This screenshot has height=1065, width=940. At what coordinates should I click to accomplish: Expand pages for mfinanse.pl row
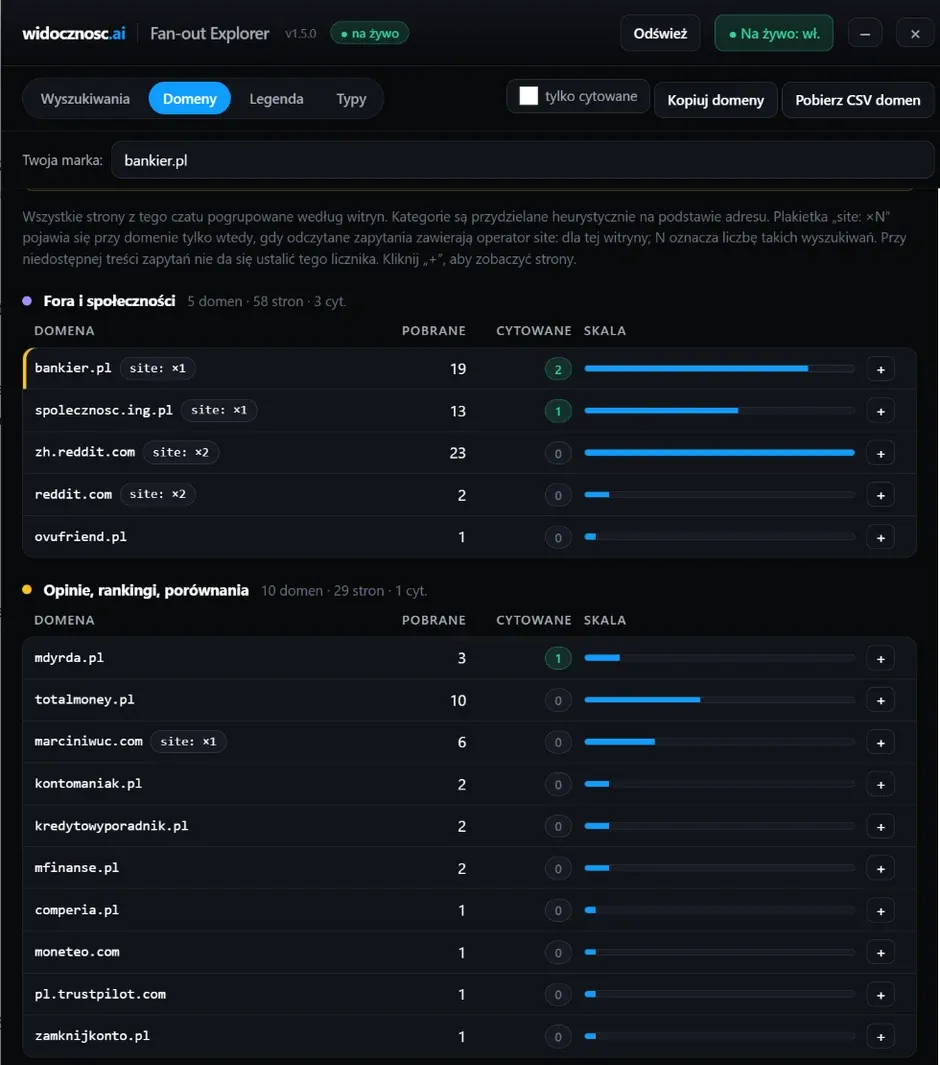pyautogui.click(x=880, y=869)
